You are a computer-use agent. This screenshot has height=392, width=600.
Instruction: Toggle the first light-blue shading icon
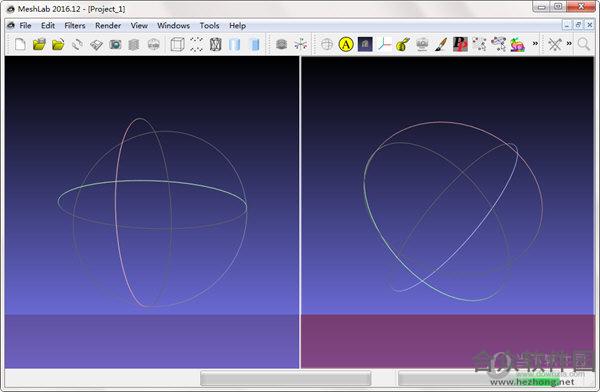point(235,44)
